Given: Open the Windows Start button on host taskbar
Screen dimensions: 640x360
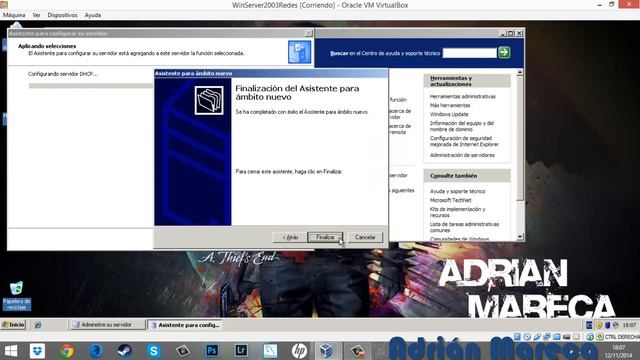Looking at the screenshot, I should tap(11, 351).
